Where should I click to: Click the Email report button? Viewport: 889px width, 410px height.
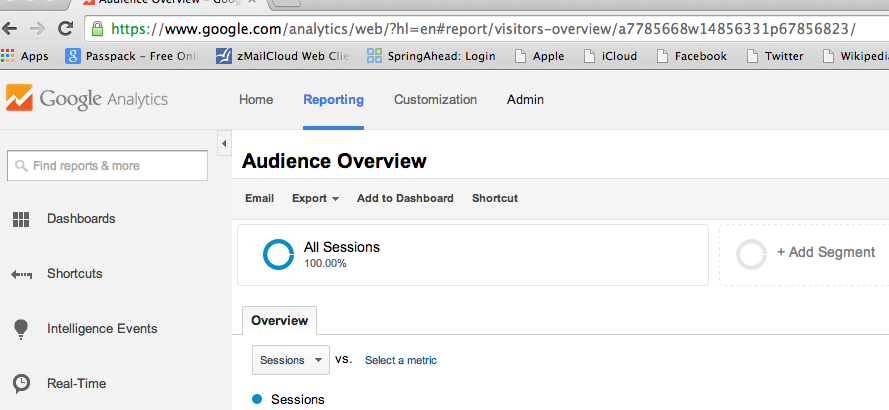pyautogui.click(x=260, y=198)
